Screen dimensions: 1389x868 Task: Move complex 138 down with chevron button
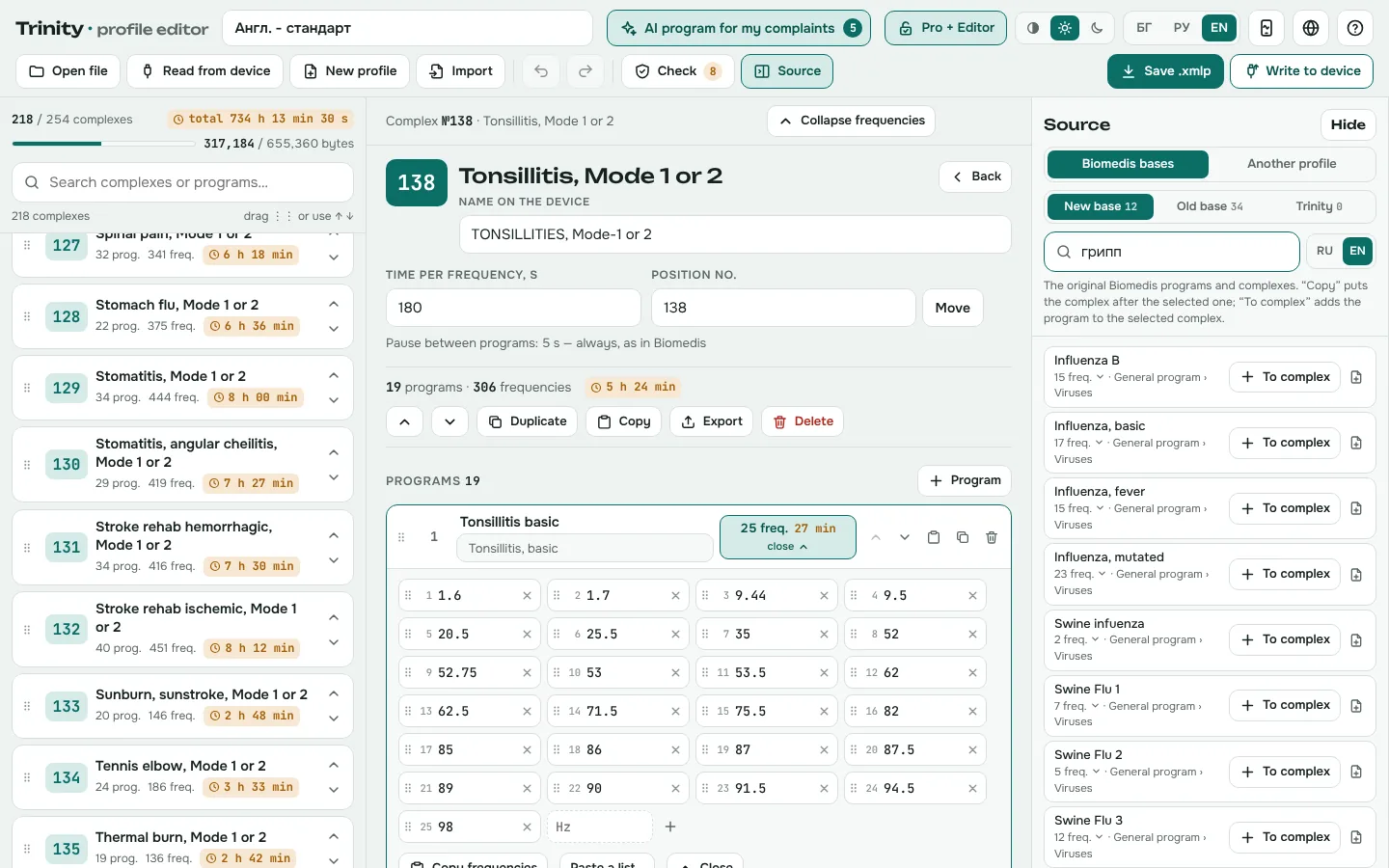pyautogui.click(x=449, y=421)
